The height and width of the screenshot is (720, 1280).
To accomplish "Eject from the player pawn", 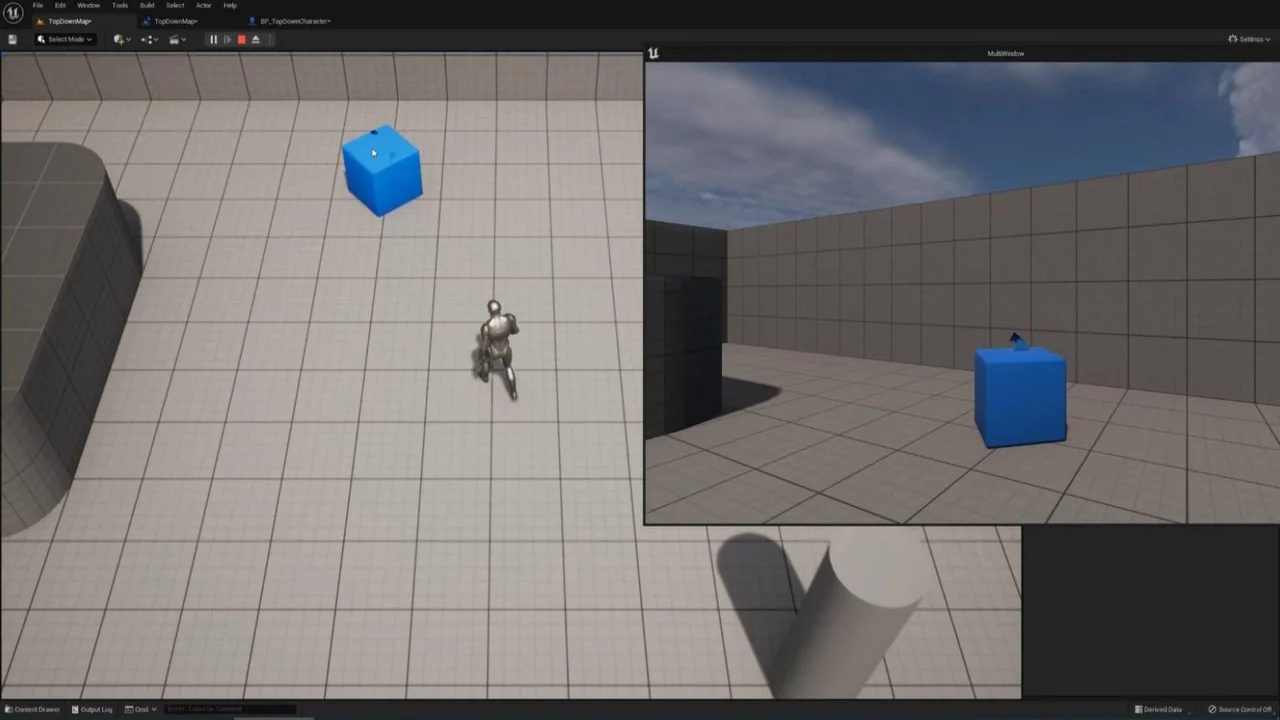I will (x=255, y=39).
